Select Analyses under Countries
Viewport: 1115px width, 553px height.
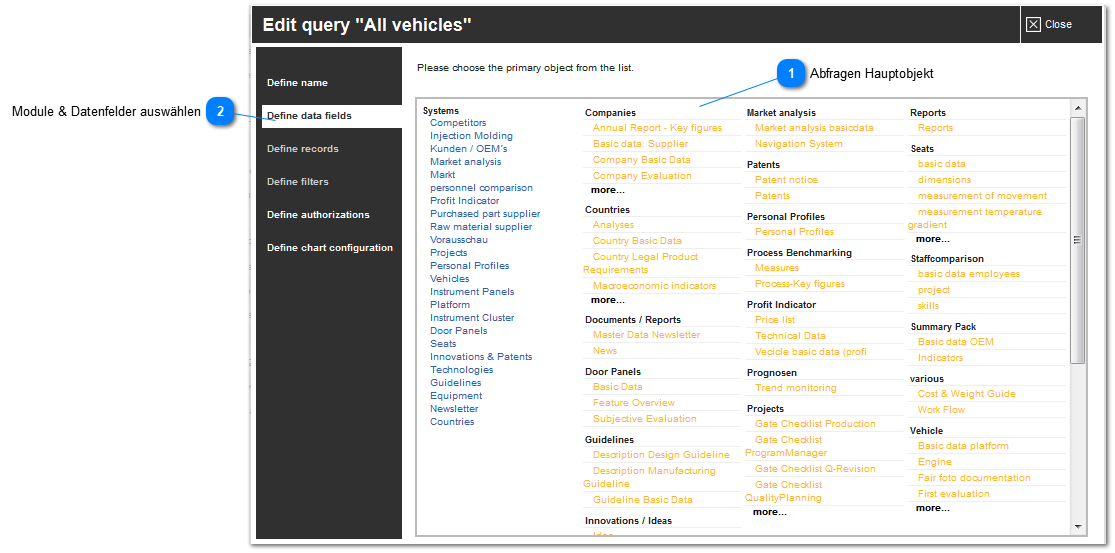(614, 225)
